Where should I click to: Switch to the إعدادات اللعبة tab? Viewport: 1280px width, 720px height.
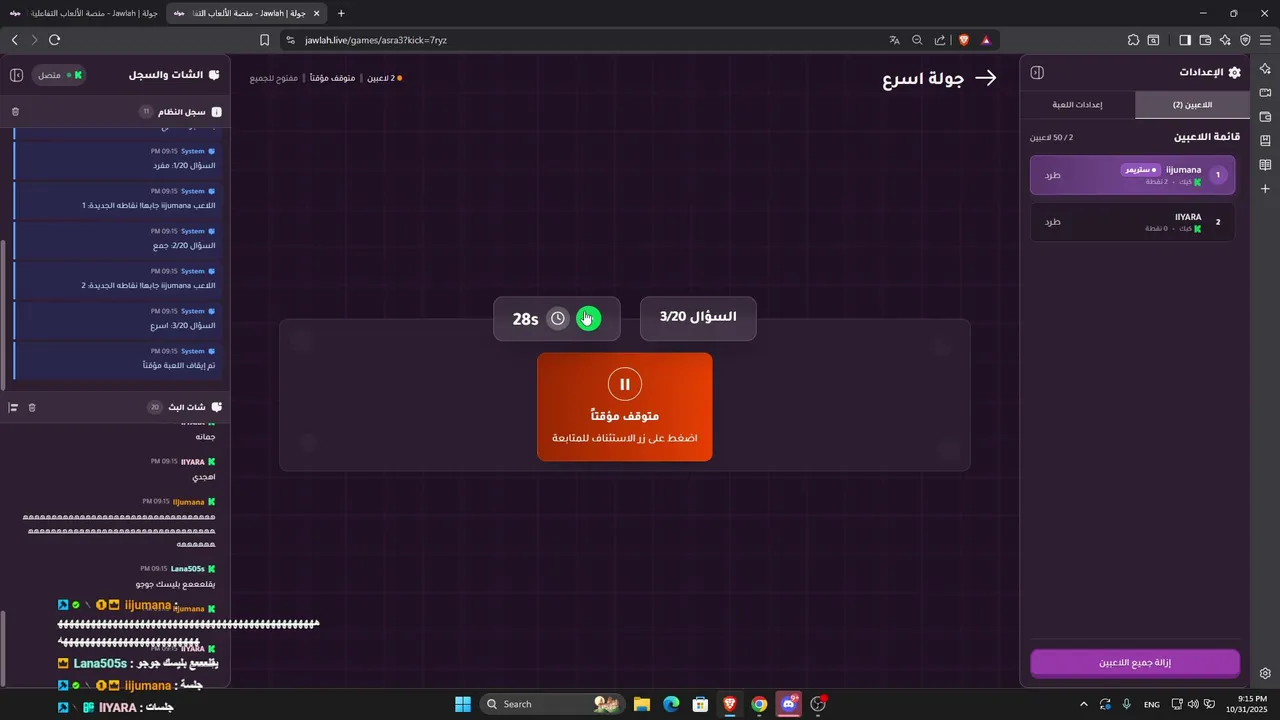coord(1078,105)
